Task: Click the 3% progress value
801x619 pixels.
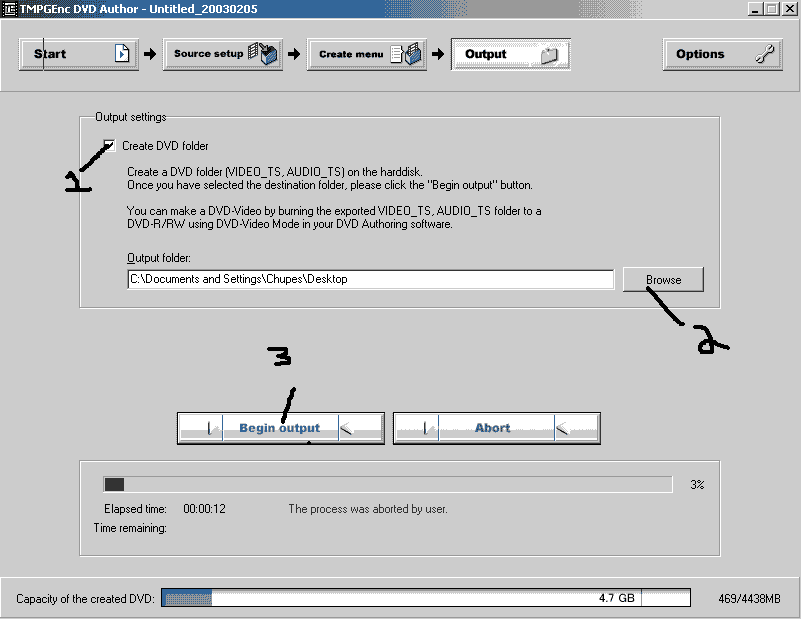Action: [x=697, y=485]
